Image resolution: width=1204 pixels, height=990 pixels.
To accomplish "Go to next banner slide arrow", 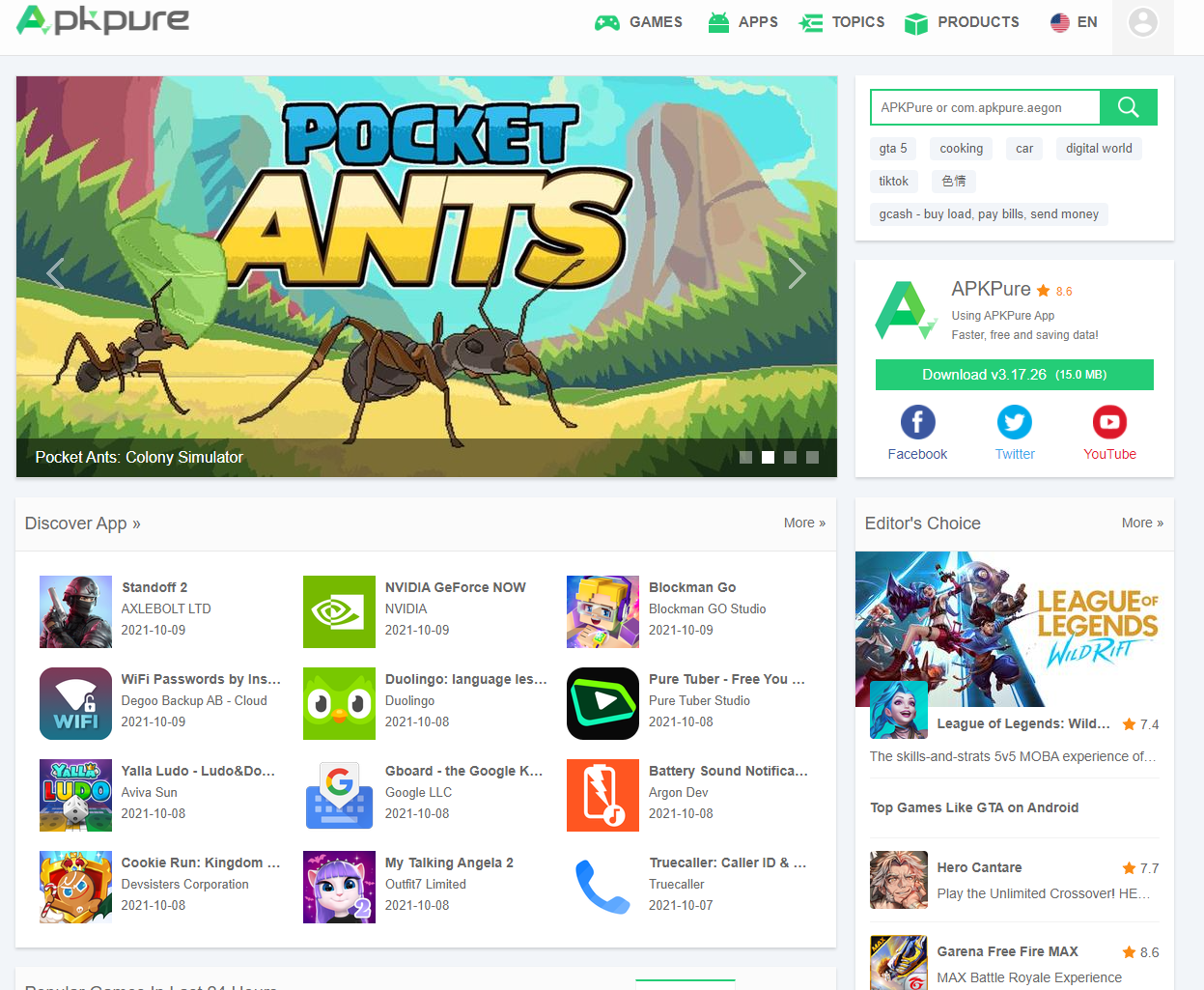I will tap(797, 273).
